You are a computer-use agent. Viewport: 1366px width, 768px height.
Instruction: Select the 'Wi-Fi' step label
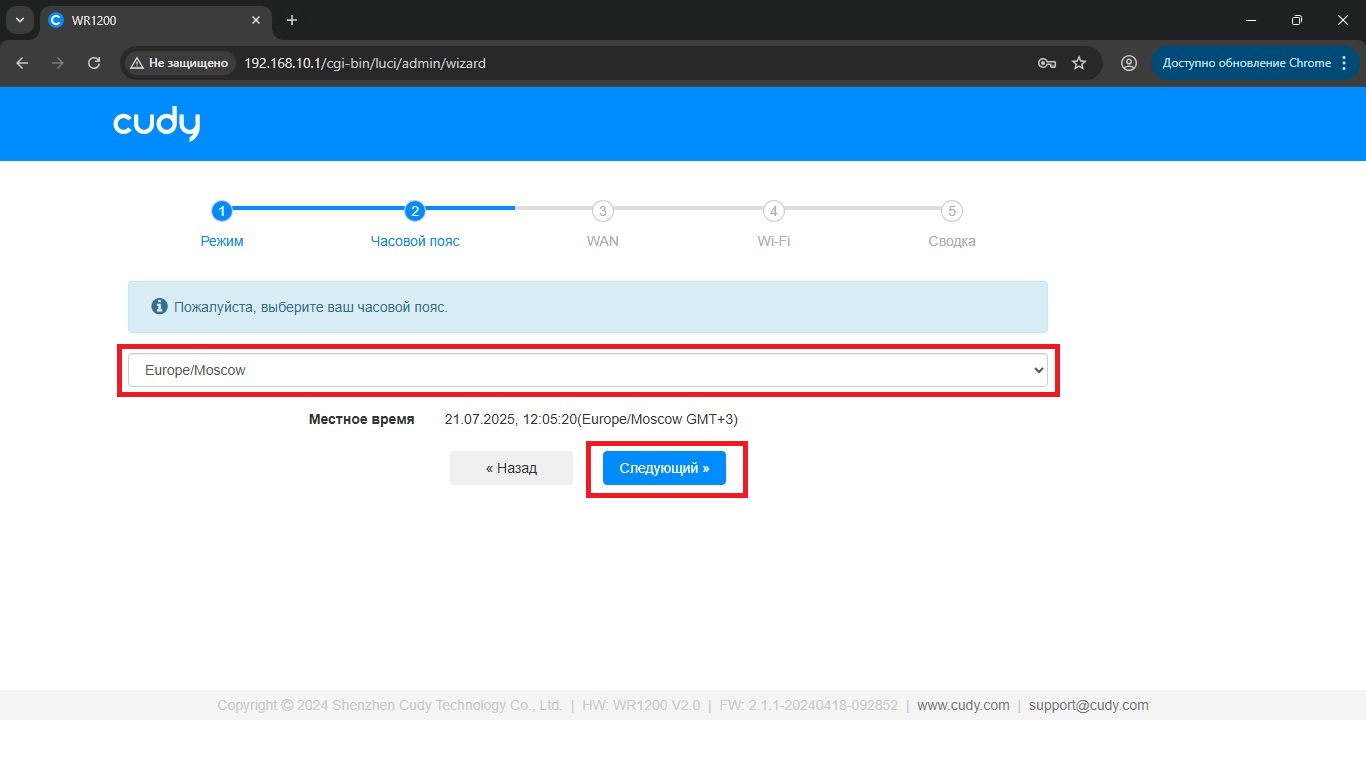pyautogui.click(x=774, y=241)
